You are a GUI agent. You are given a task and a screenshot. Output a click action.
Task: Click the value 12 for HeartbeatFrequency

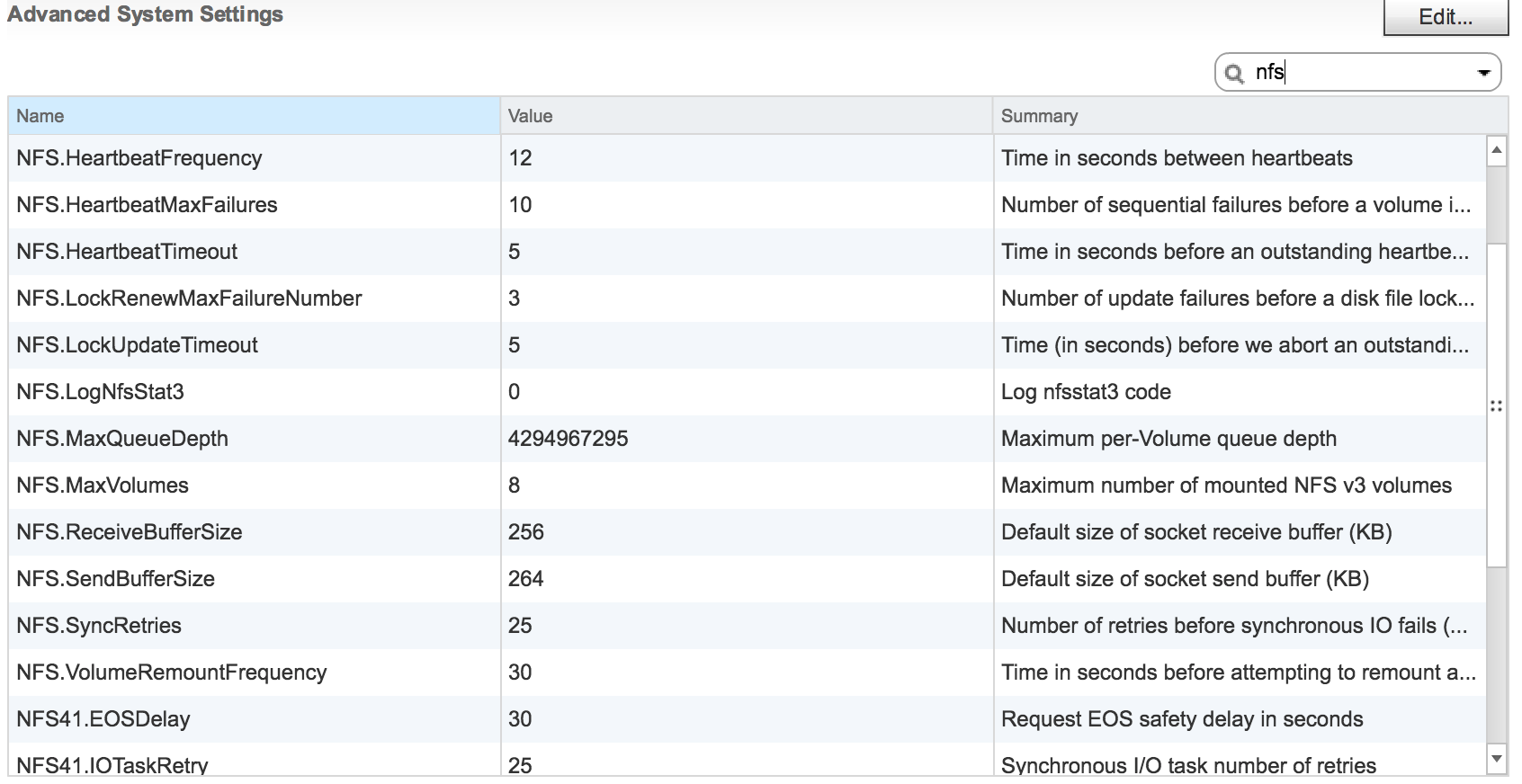[x=520, y=158]
